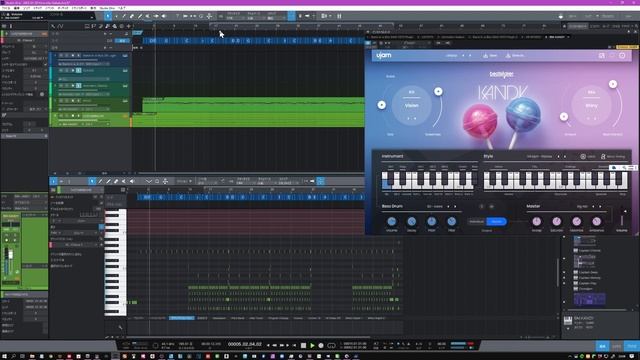Click the mixer channel volume fader
Image resolution: width=640 pixels, height=360 pixels.
point(11,255)
